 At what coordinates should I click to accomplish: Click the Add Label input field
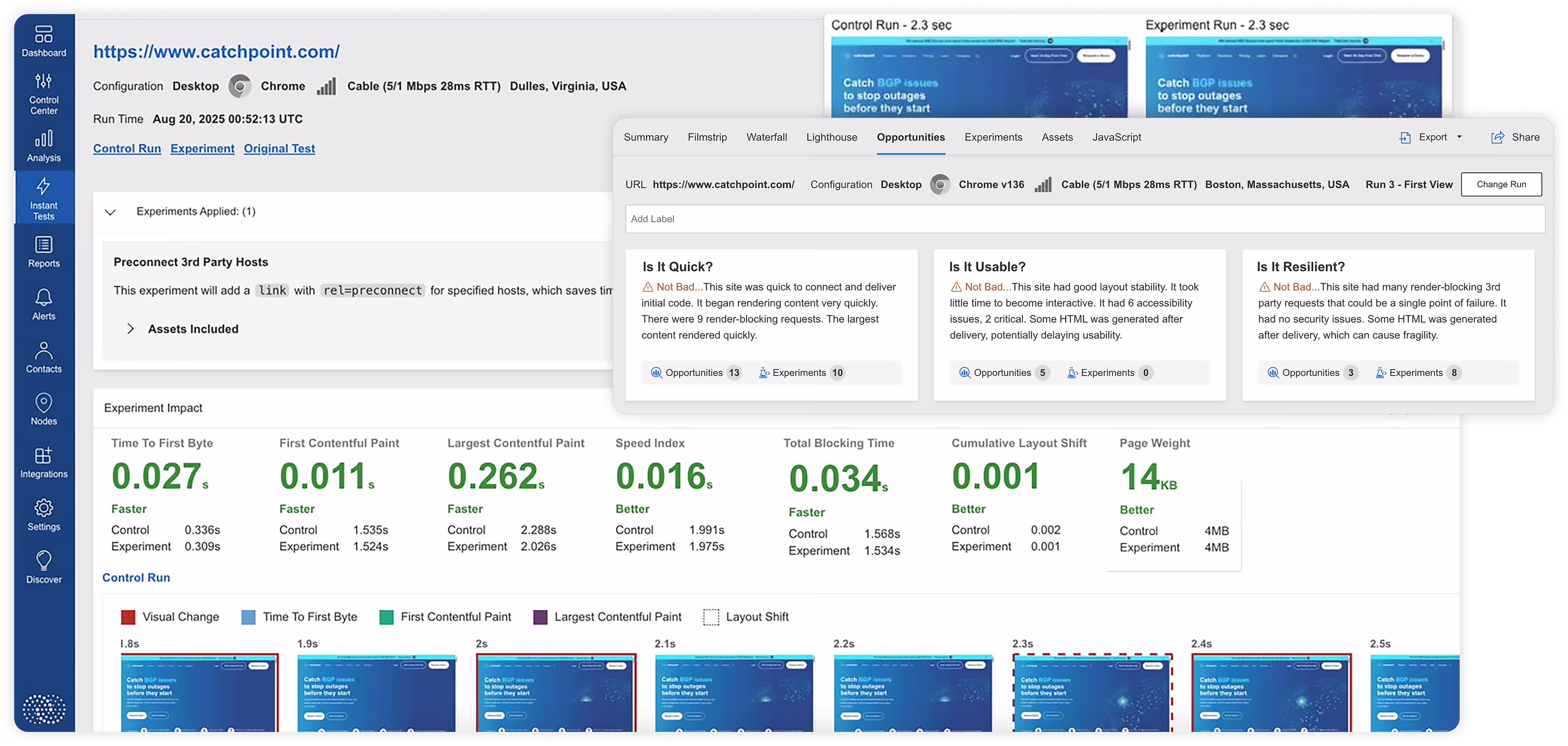pos(1085,219)
